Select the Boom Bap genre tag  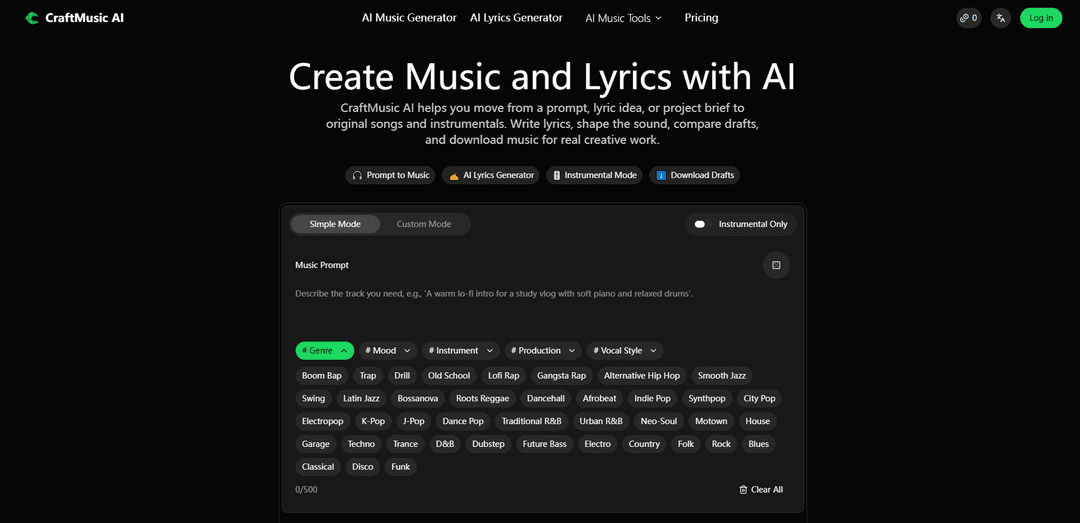tap(322, 376)
